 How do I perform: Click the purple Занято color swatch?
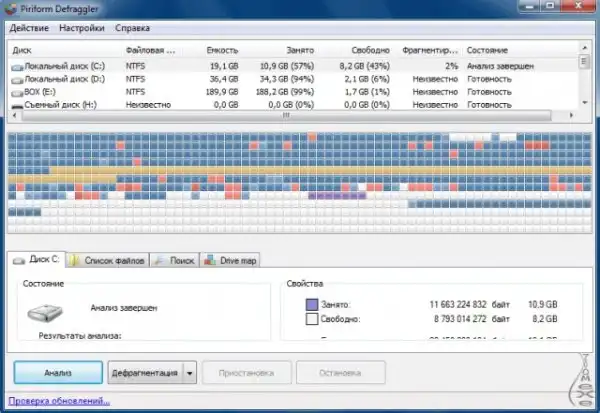(x=310, y=303)
